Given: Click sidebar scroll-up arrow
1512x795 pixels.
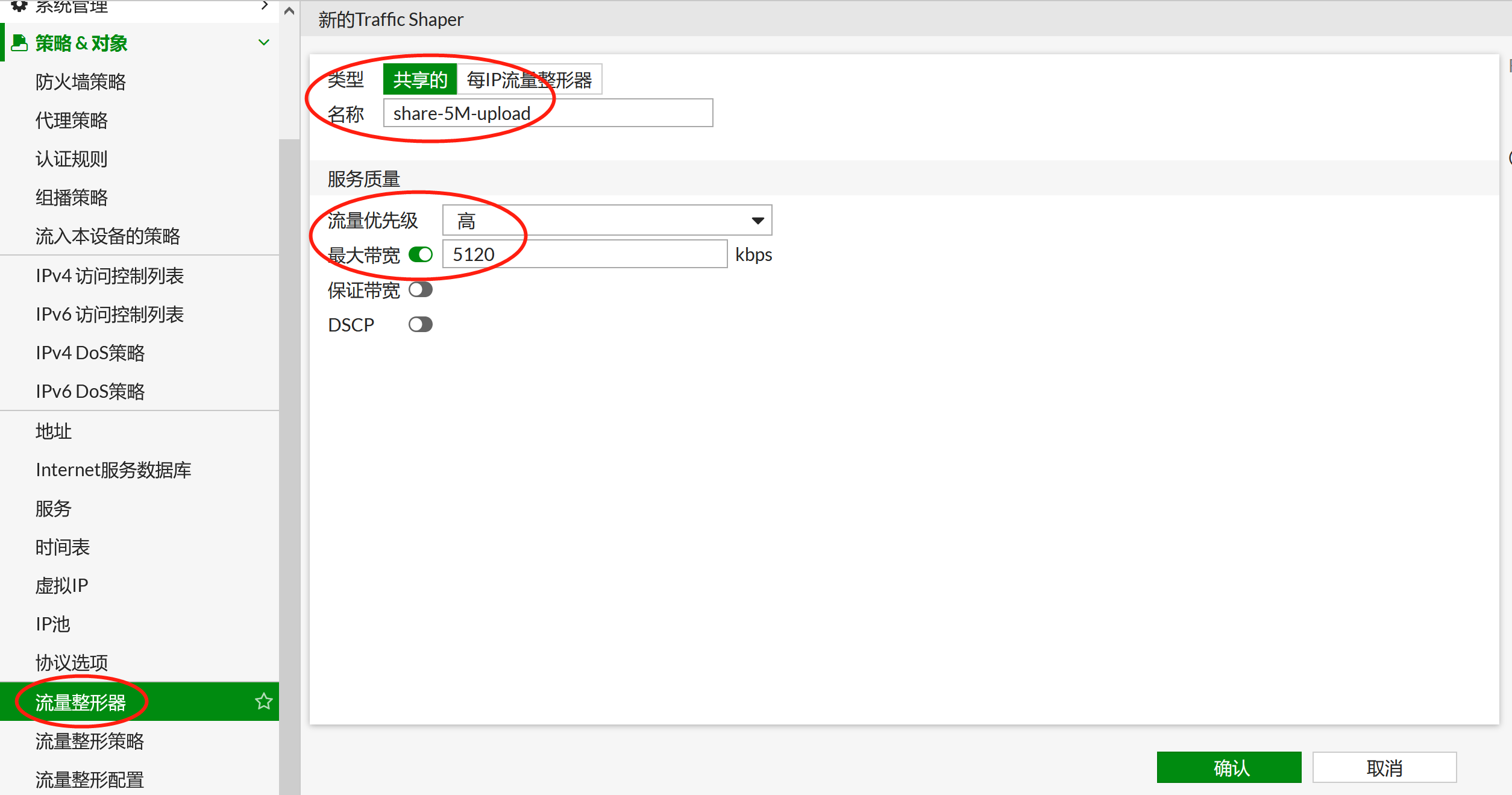Looking at the screenshot, I should 289,11.
